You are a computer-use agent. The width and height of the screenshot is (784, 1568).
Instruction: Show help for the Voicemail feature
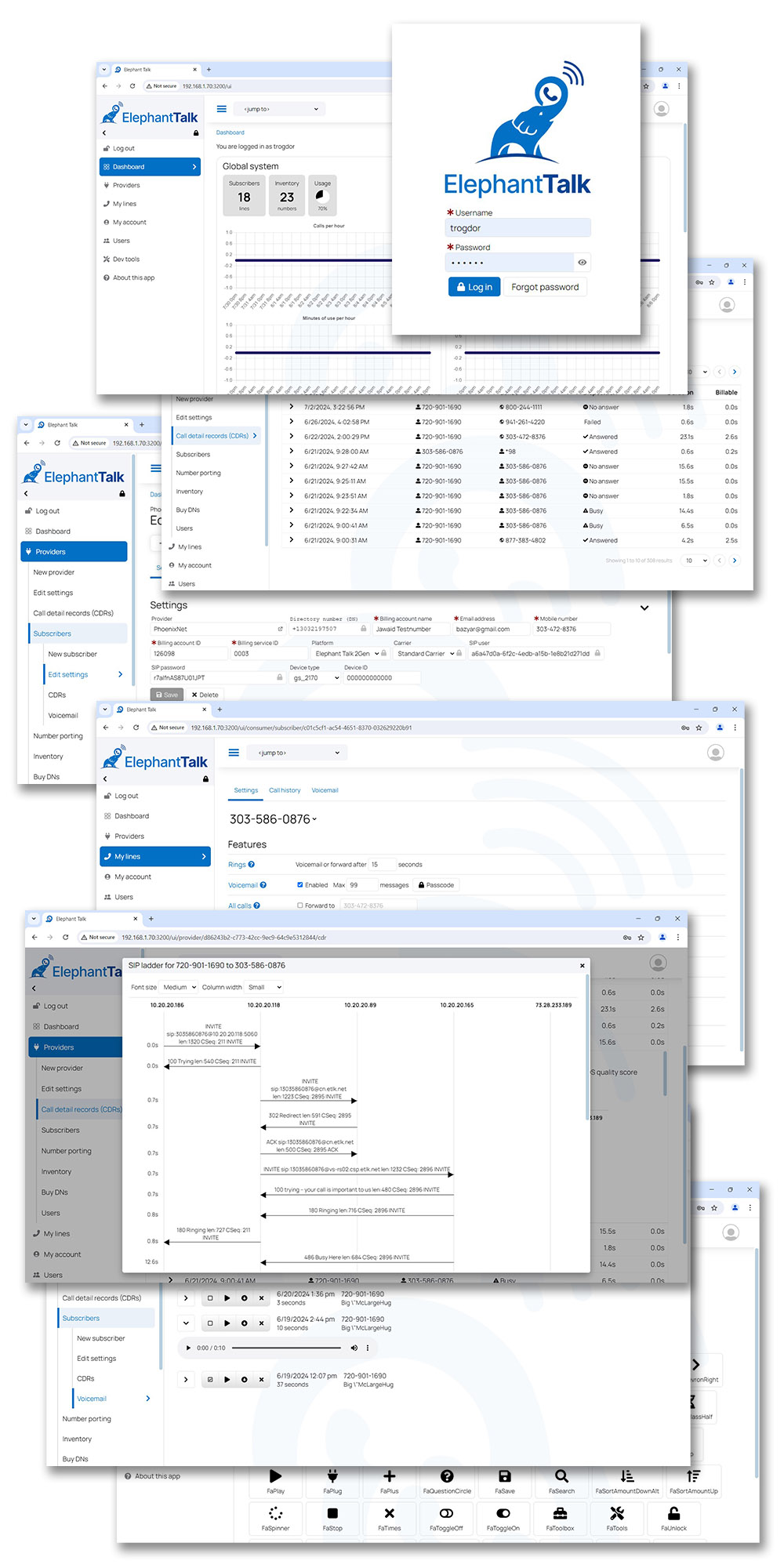[x=263, y=885]
